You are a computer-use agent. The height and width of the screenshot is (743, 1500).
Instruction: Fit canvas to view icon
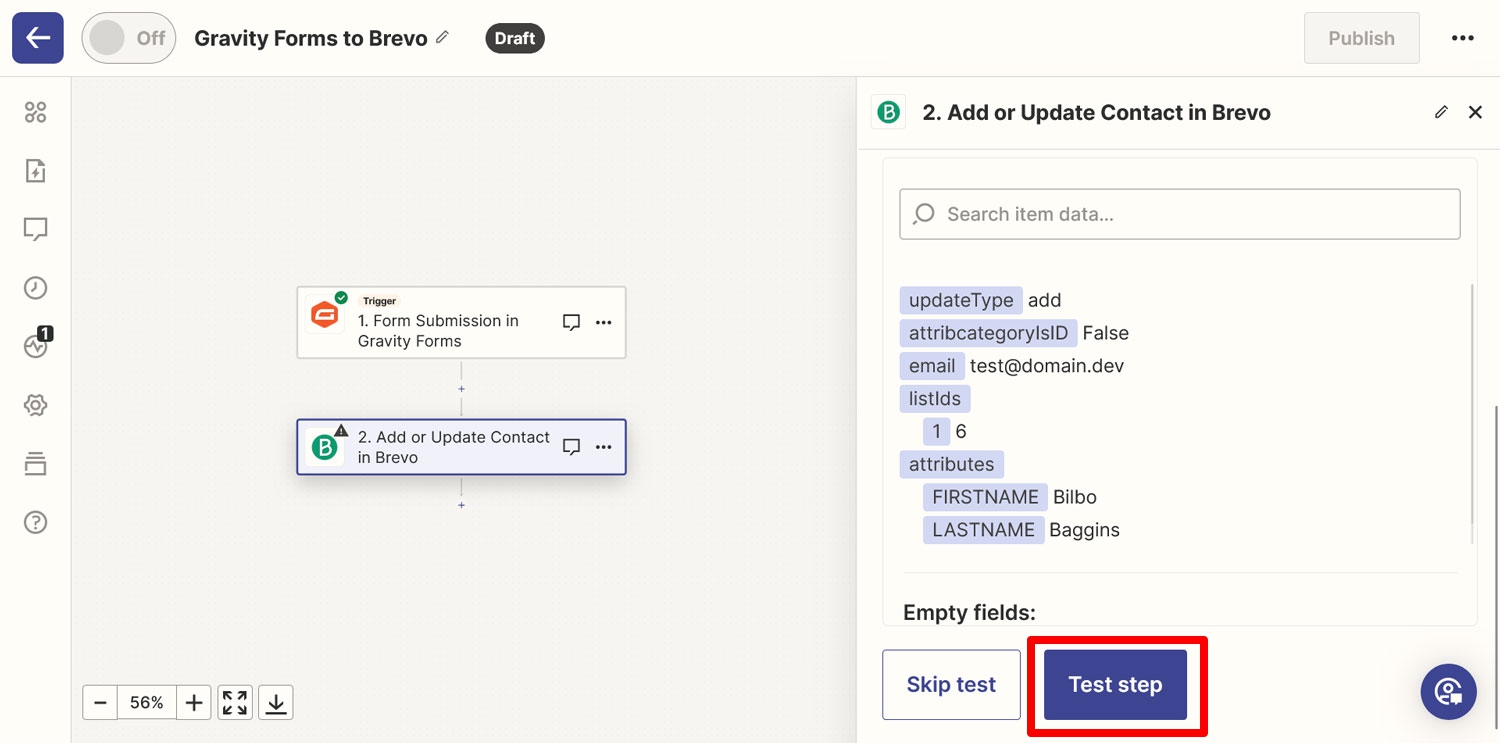(x=235, y=703)
